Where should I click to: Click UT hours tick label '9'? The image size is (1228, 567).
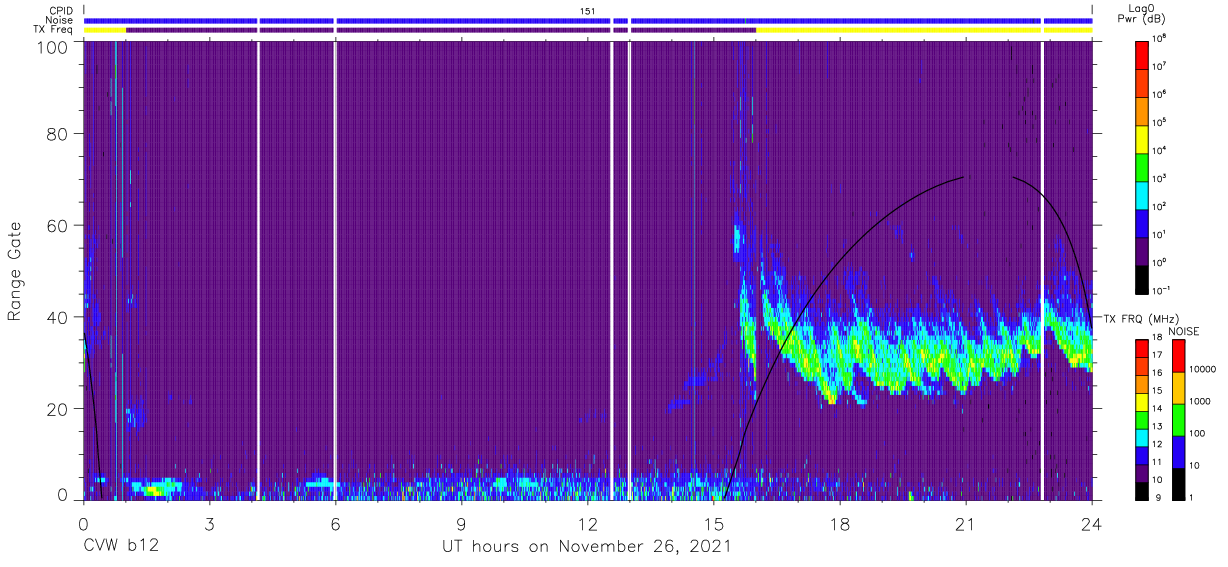[x=461, y=523]
